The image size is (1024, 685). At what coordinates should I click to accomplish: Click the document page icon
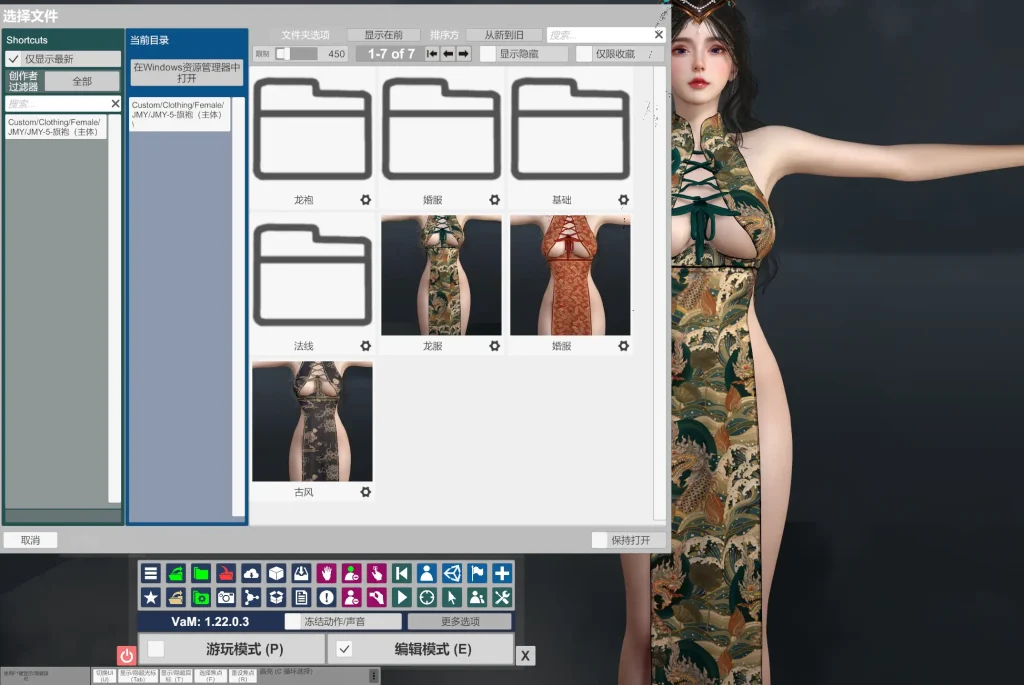click(301, 597)
